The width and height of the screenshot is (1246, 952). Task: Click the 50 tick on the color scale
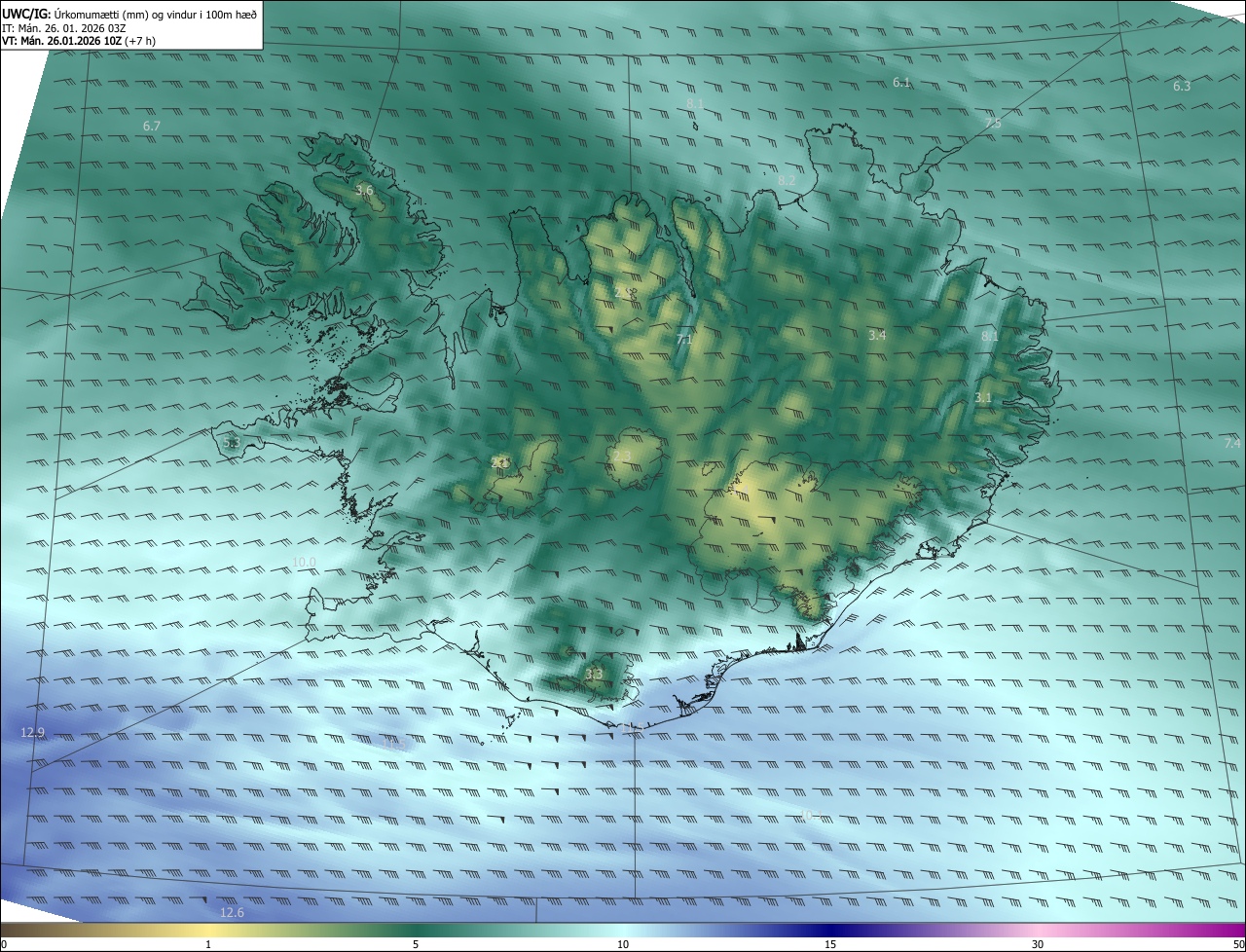coord(1238,944)
